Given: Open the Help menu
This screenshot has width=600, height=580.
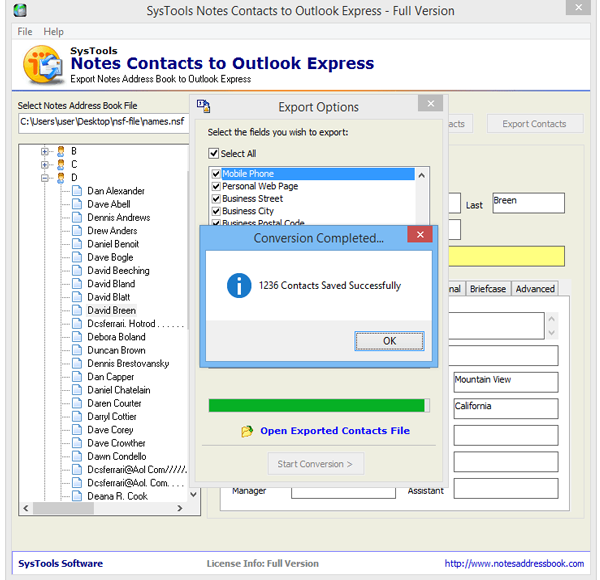Looking at the screenshot, I should point(53,32).
